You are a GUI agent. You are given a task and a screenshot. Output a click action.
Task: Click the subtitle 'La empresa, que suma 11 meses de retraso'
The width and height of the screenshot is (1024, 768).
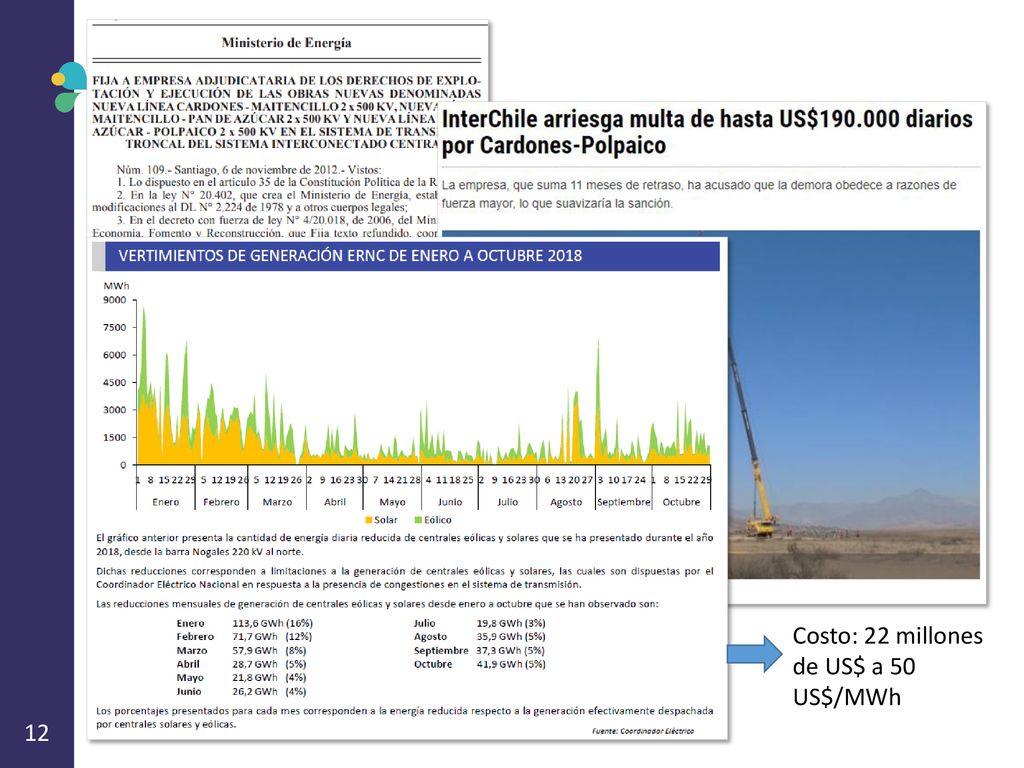click(x=699, y=194)
